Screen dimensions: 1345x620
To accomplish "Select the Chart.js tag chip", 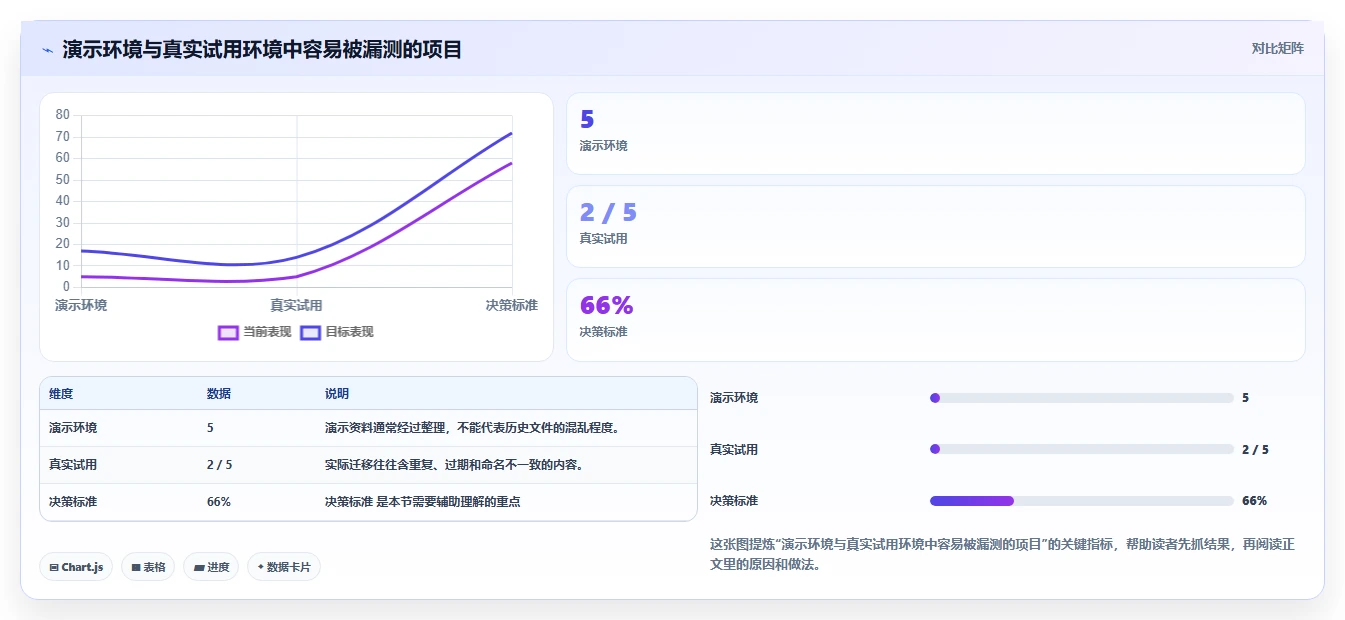I will 76,567.
